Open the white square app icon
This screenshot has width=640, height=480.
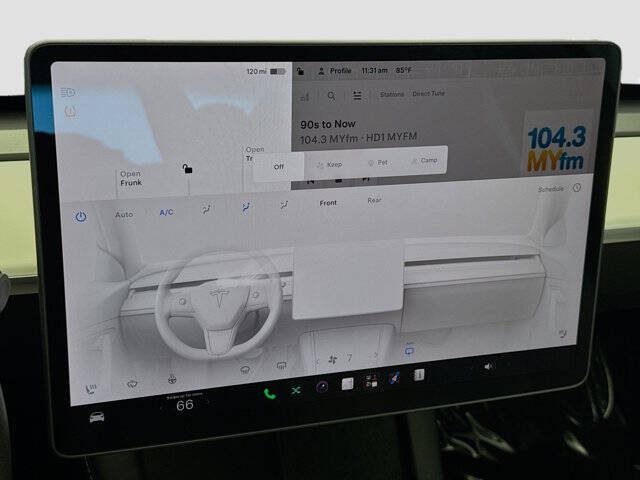pos(347,384)
